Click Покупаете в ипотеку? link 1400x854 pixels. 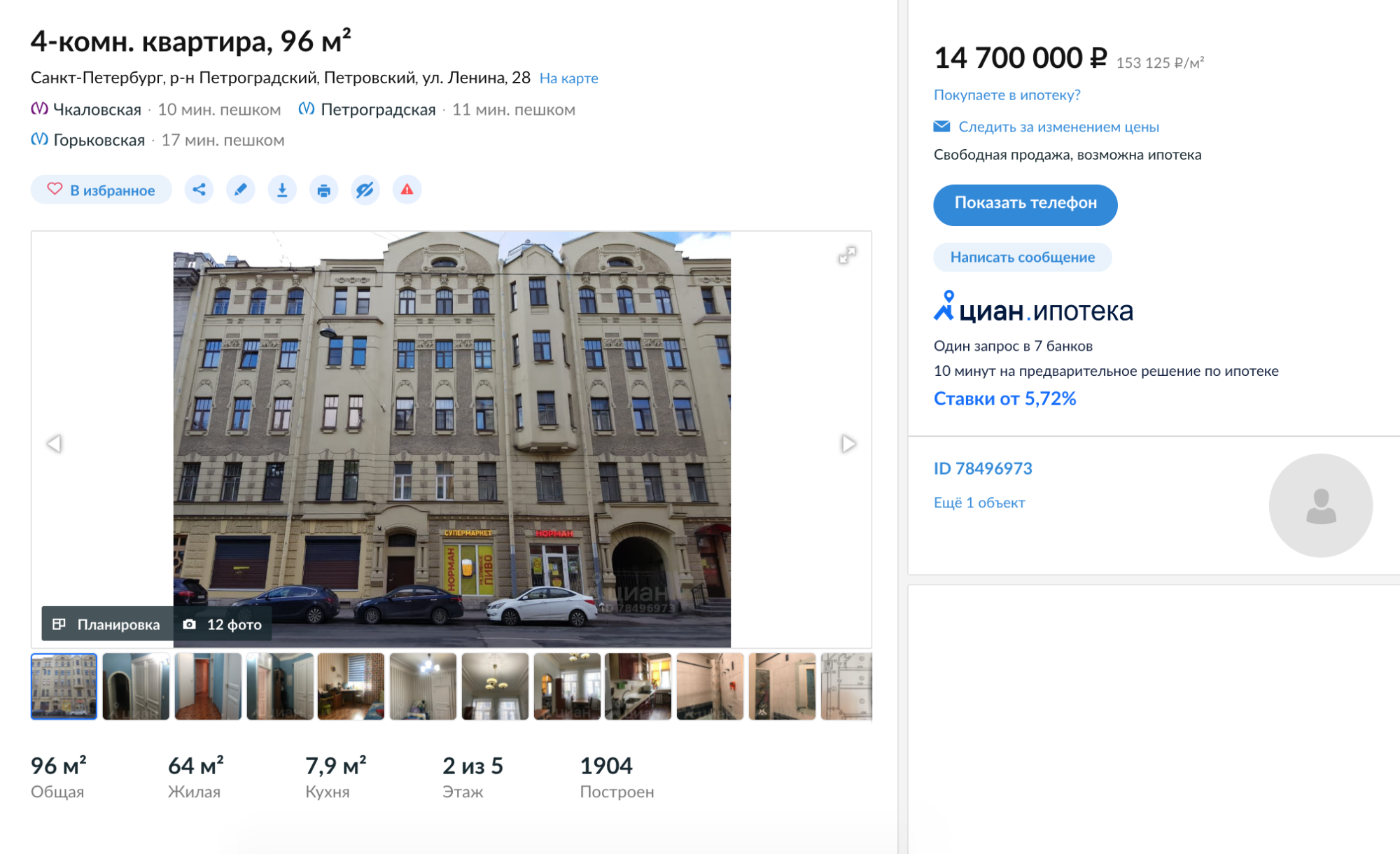coord(1007,95)
